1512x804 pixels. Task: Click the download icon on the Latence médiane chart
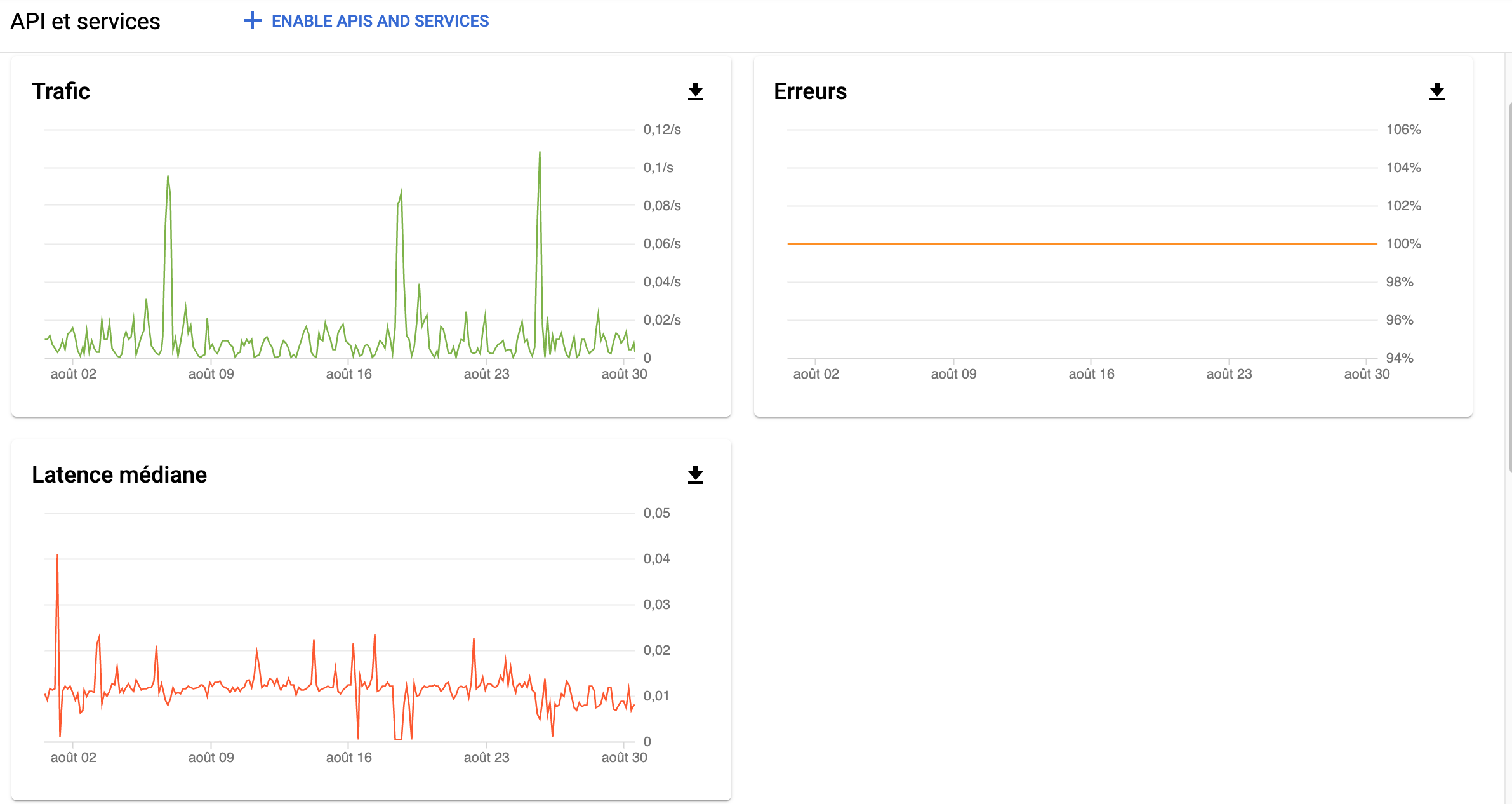(695, 476)
